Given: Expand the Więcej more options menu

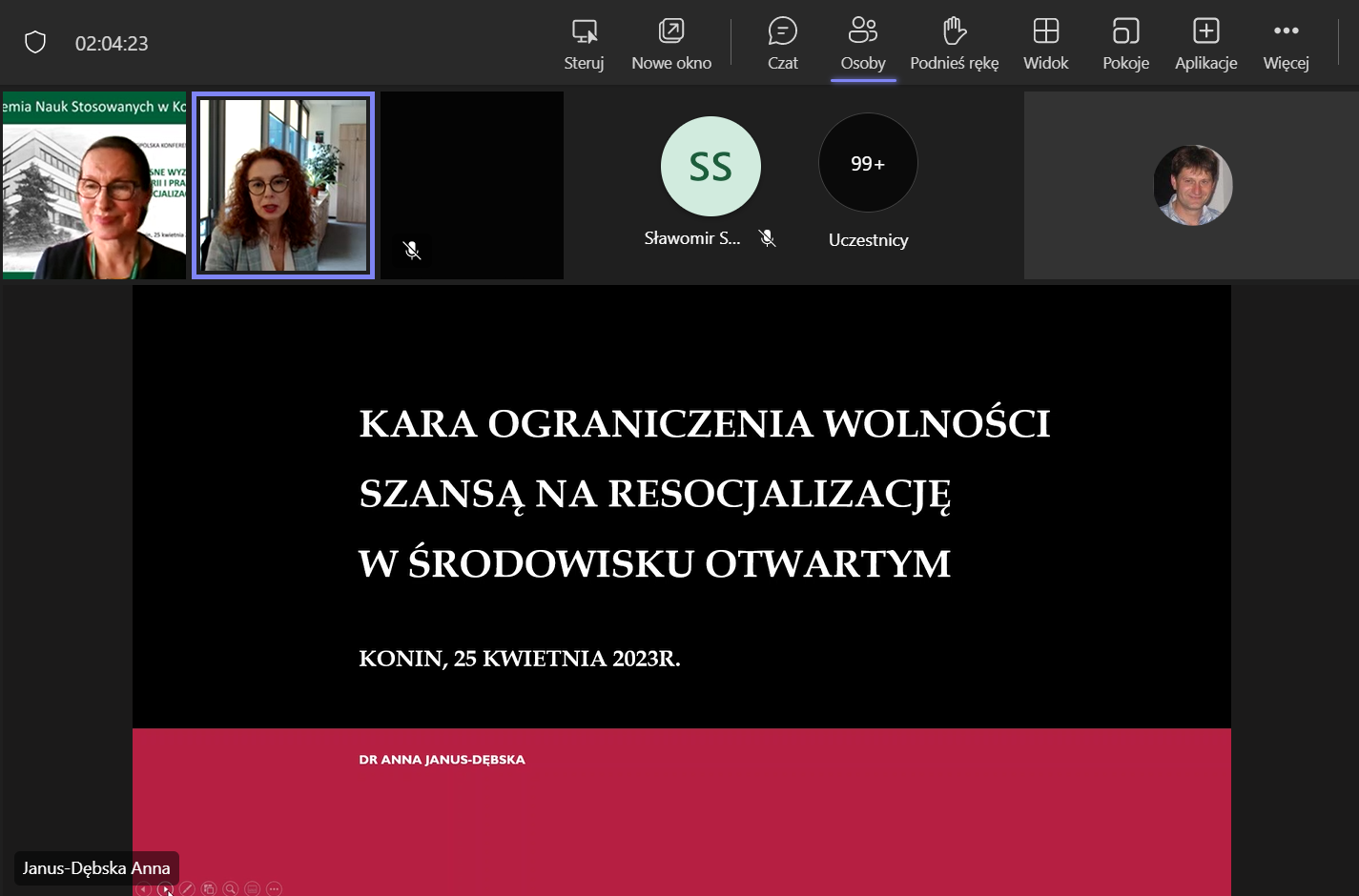Looking at the screenshot, I should (1286, 44).
